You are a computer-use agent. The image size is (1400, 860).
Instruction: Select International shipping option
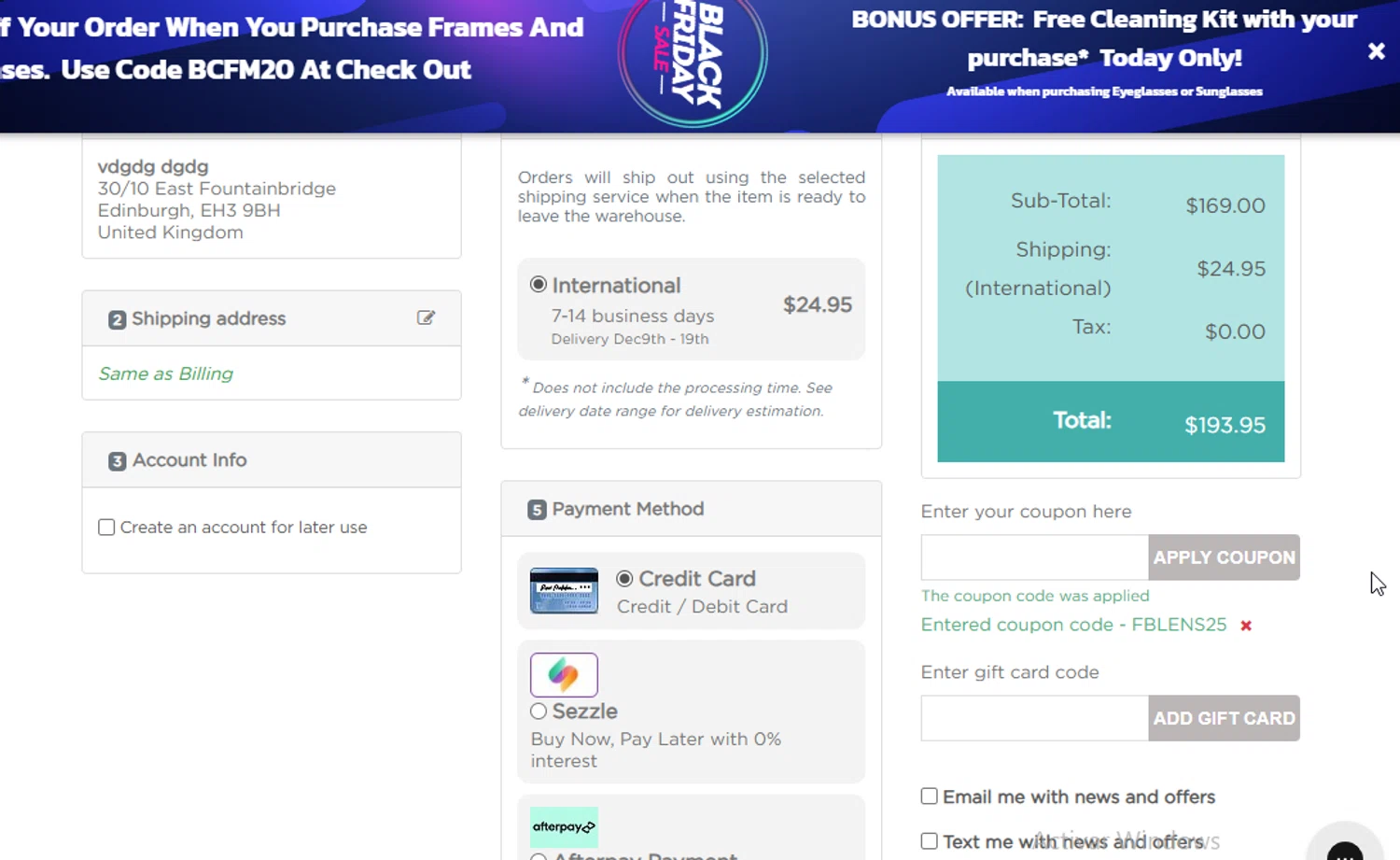[539, 285]
